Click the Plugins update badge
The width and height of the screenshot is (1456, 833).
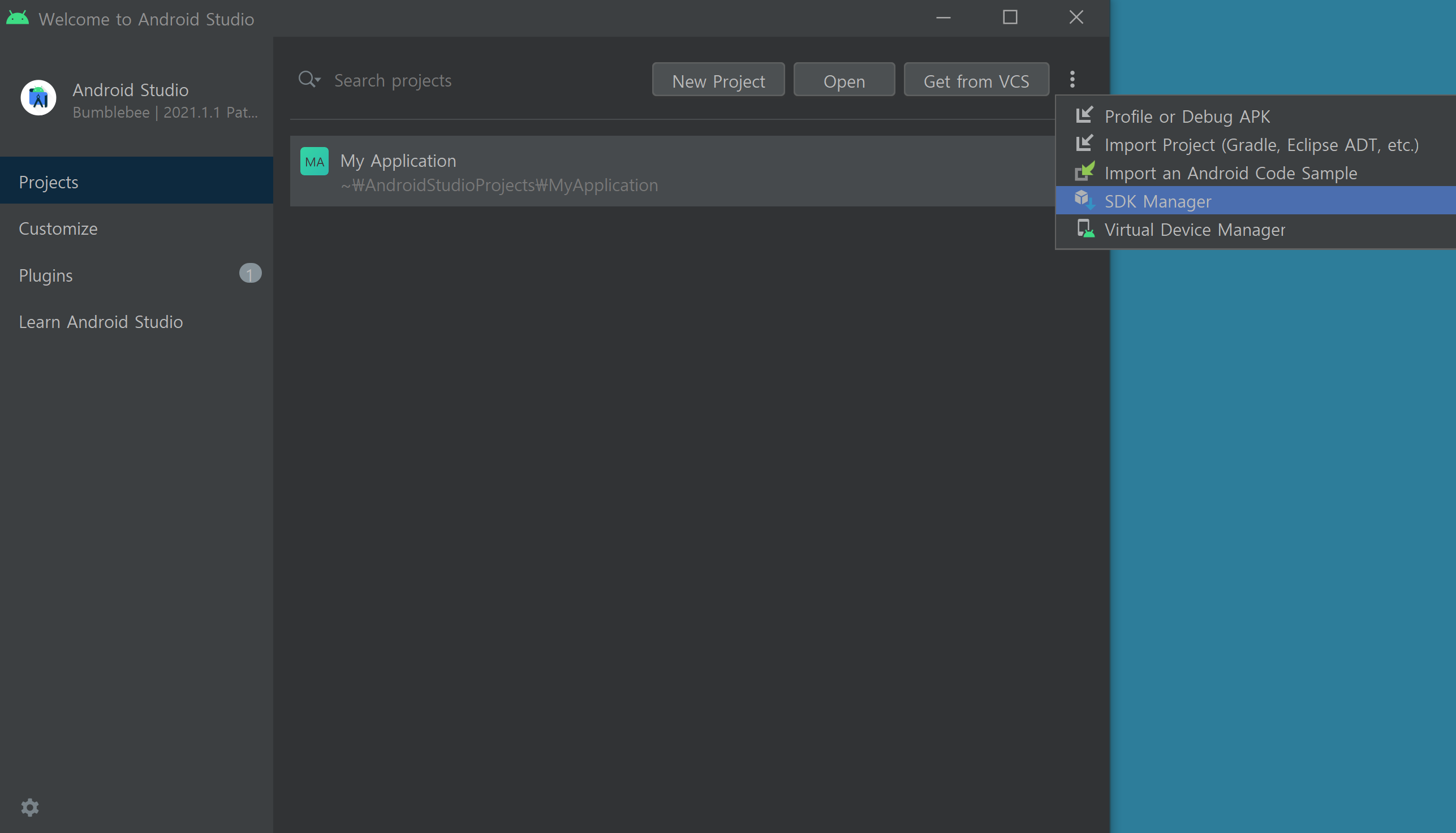(x=250, y=274)
